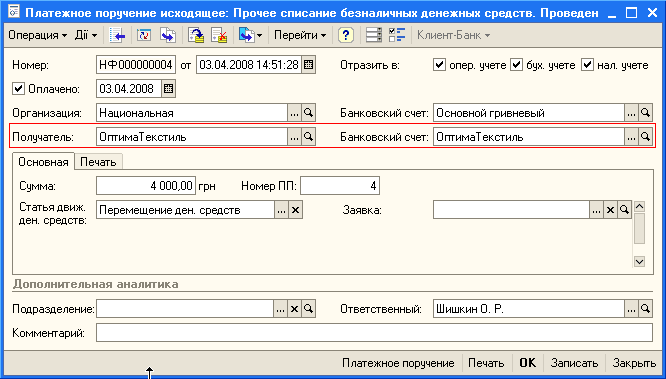Click ellipsis button for Заявка field
Image resolution: width=666 pixels, height=379 pixels.
[x=596, y=210]
